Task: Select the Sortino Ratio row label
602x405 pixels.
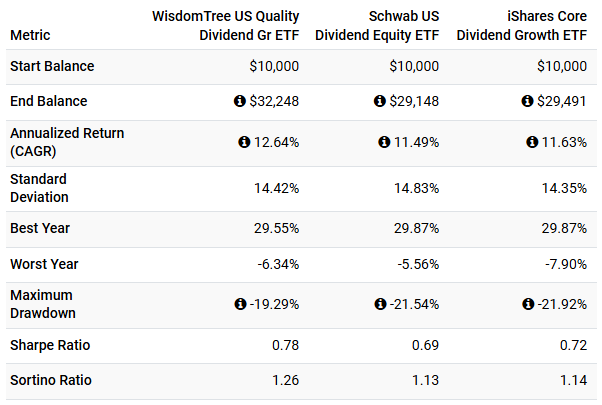Action: [x=51, y=380]
